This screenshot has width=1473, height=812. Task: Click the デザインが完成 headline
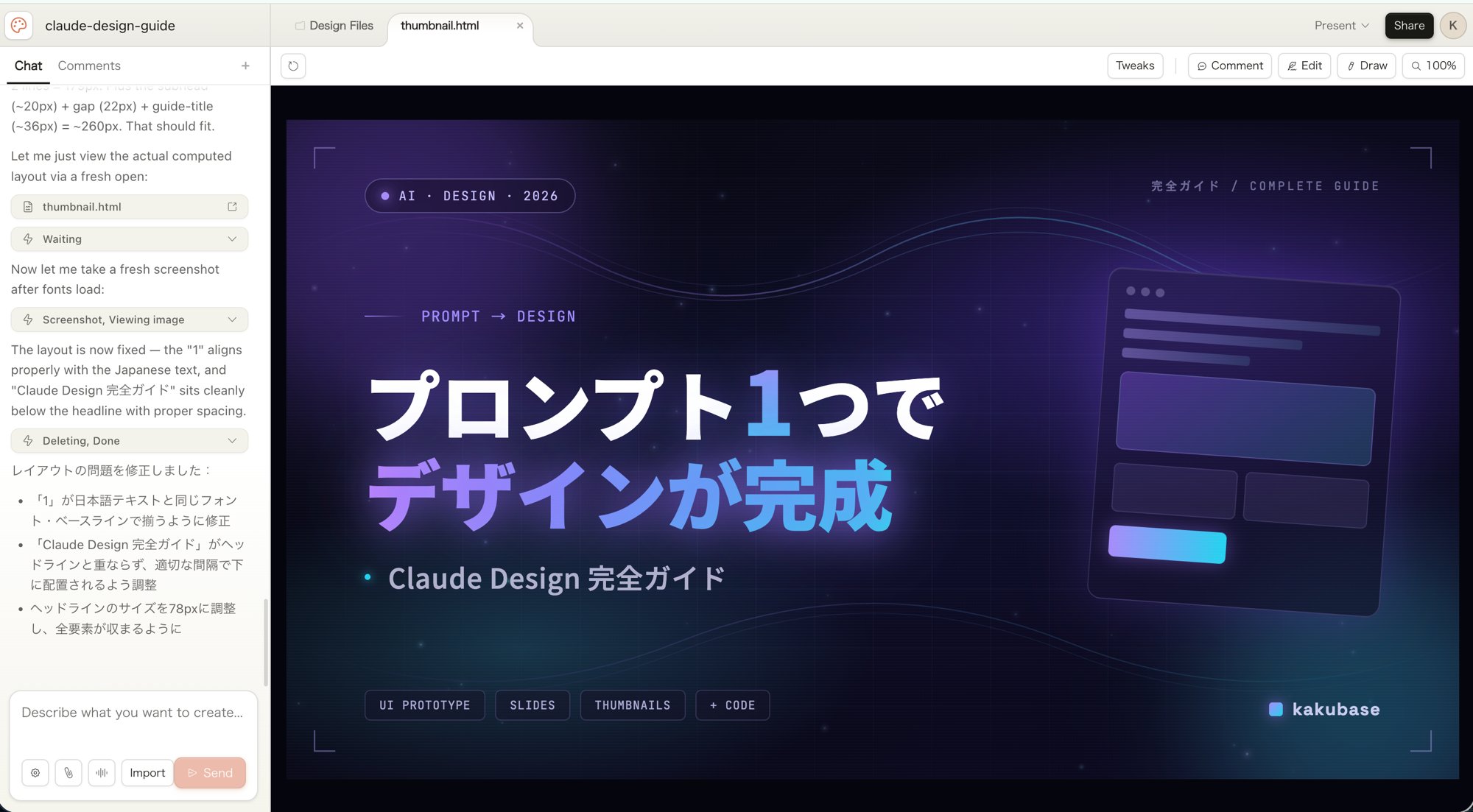tap(630, 495)
